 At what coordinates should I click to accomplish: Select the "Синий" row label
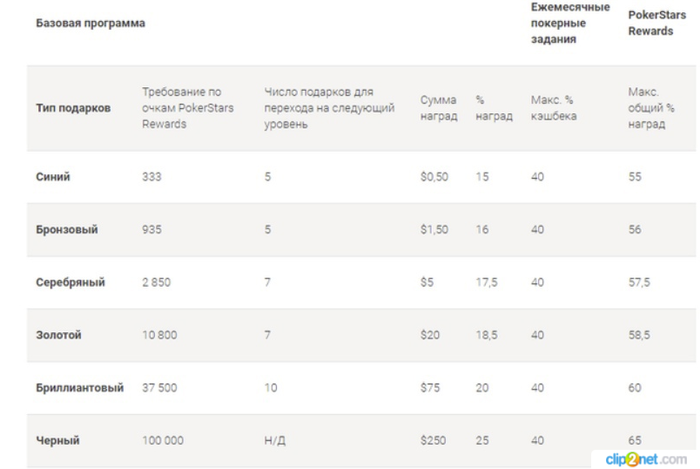click(53, 177)
